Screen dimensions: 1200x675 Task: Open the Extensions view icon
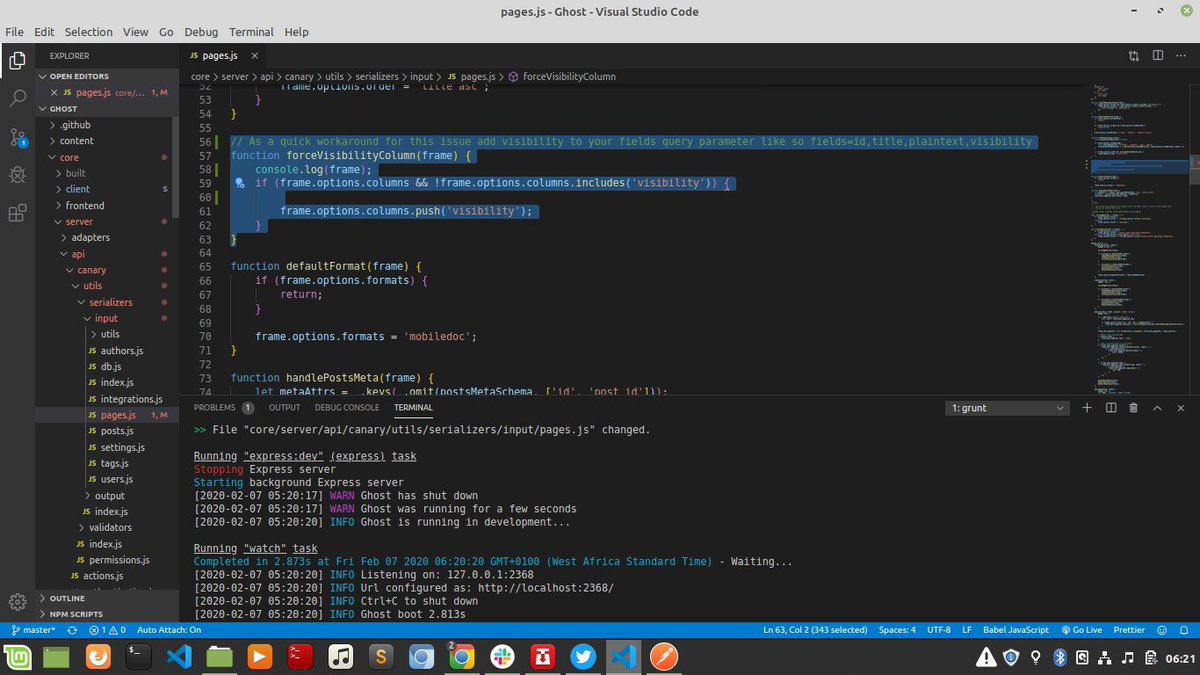click(x=17, y=212)
